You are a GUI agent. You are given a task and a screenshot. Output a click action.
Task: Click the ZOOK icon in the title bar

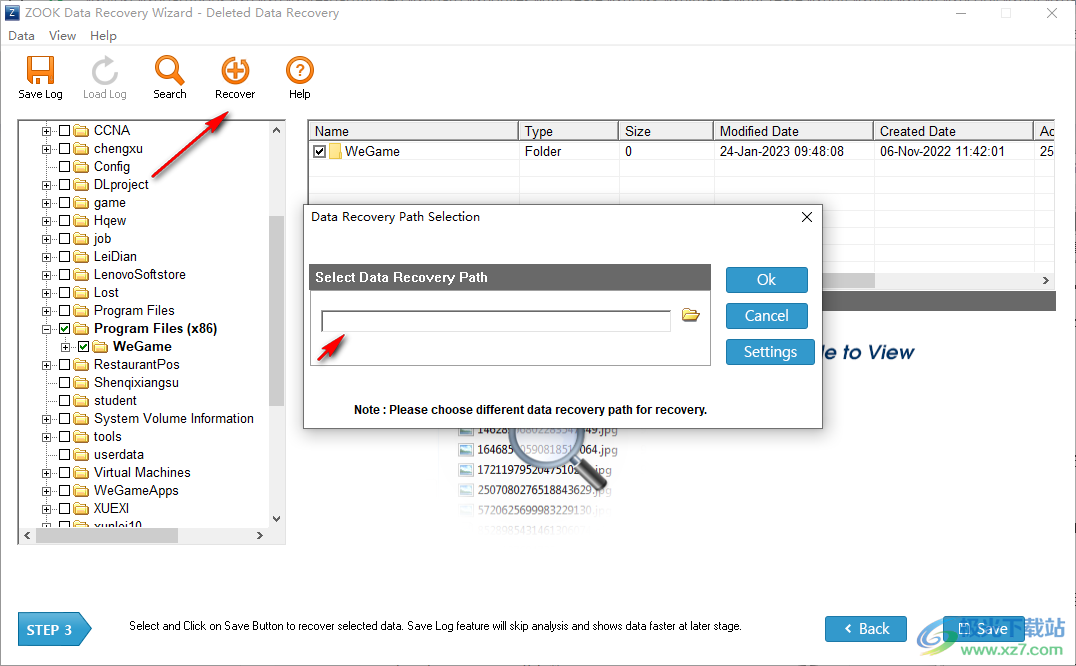click(11, 12)
